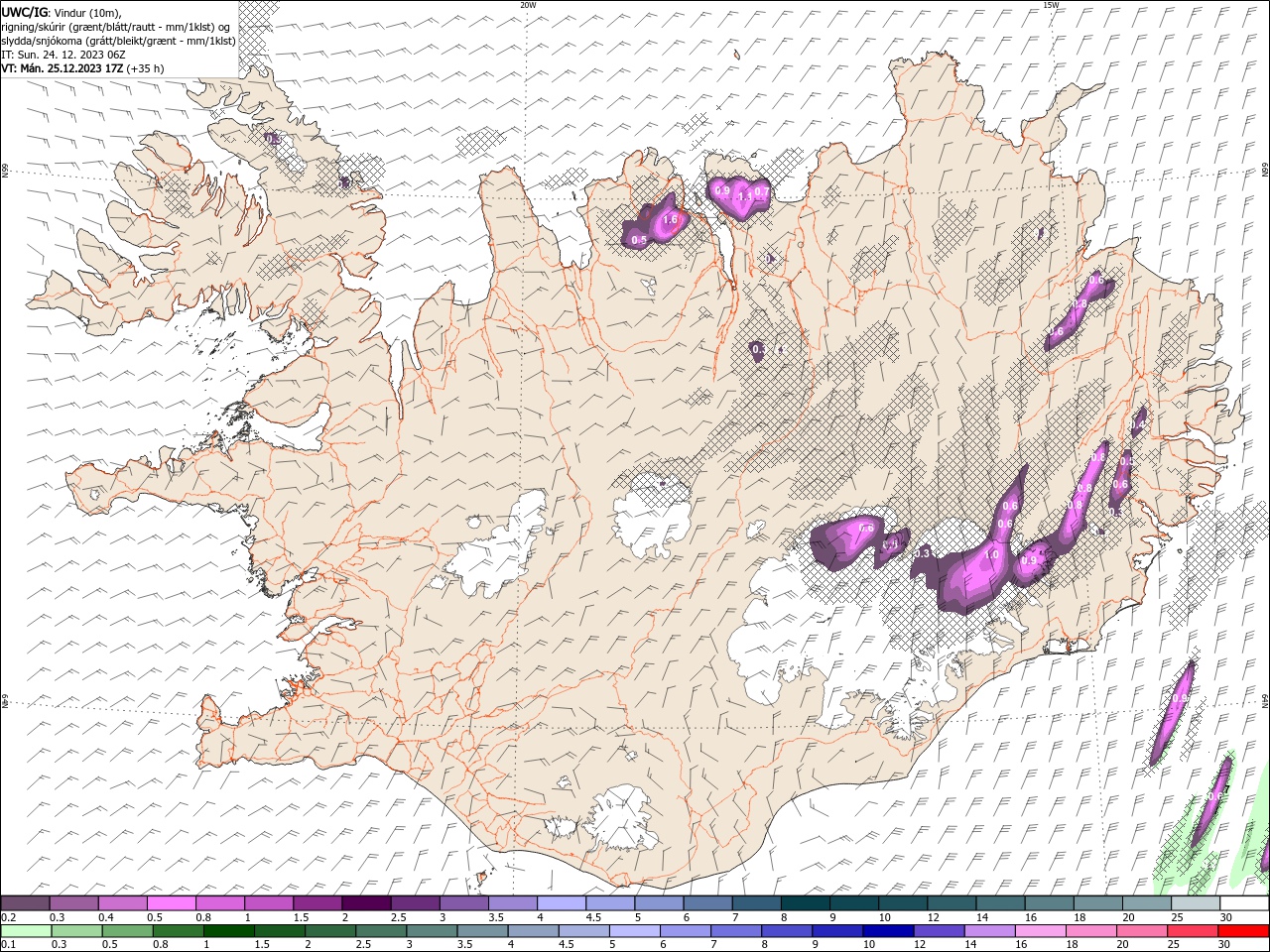The image size is (1270, 952).
Task: Pick the deep blue rain swatch between 10 and 12
Action: point(890,931)
